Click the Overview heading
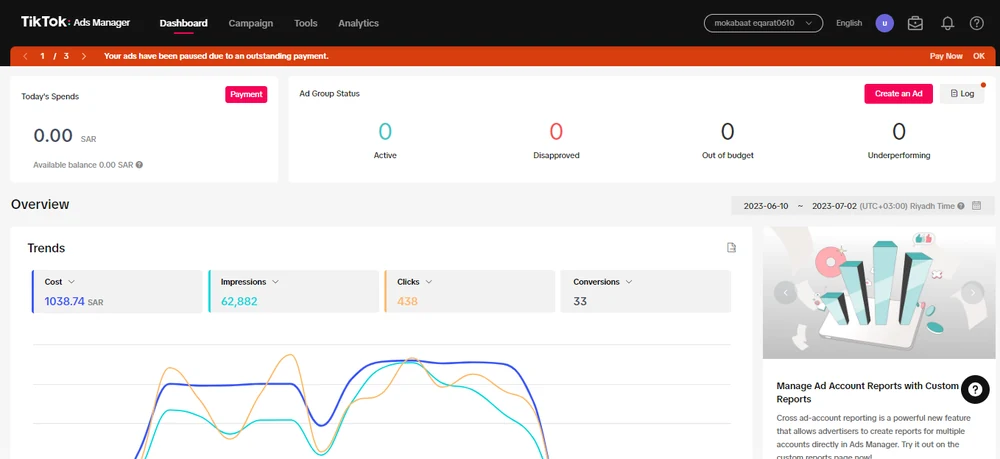Screen dimensions: 1000x459 (40, 205)
